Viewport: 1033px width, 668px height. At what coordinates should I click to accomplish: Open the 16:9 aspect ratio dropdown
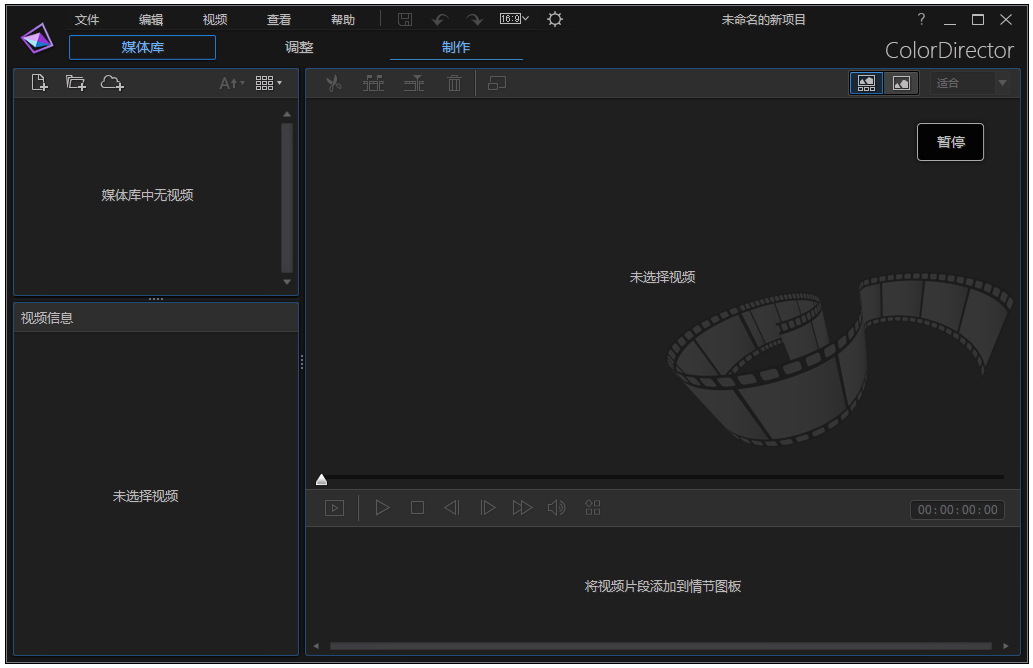click(514, 19)
